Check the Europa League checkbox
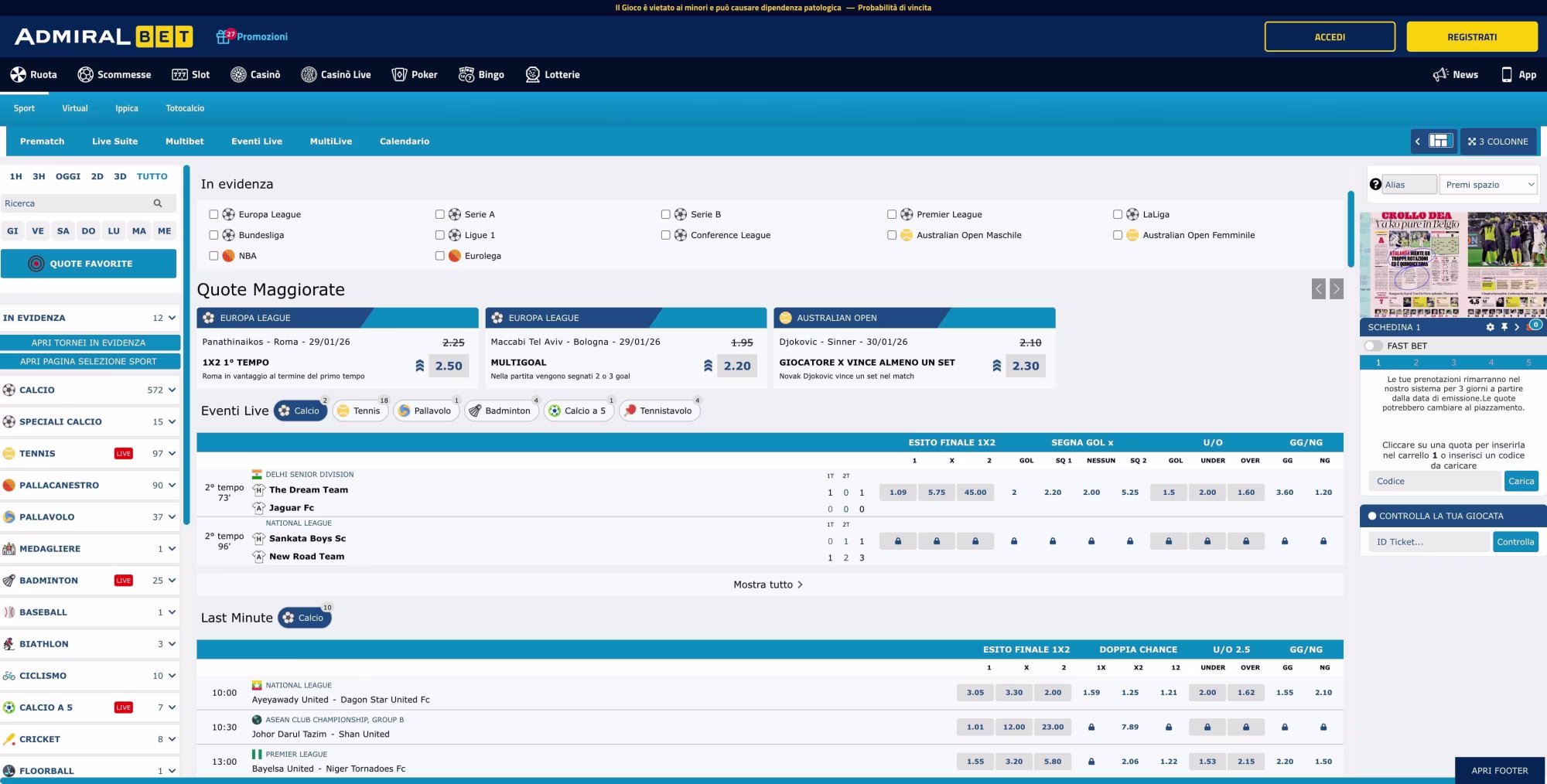Viewport: 1547px width, 784px height. click(x=213, y=214)
